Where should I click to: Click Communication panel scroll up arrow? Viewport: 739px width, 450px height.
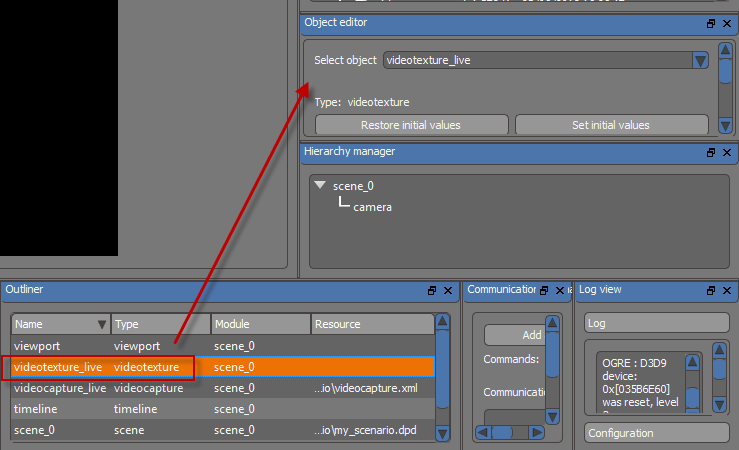coord(552,323)
